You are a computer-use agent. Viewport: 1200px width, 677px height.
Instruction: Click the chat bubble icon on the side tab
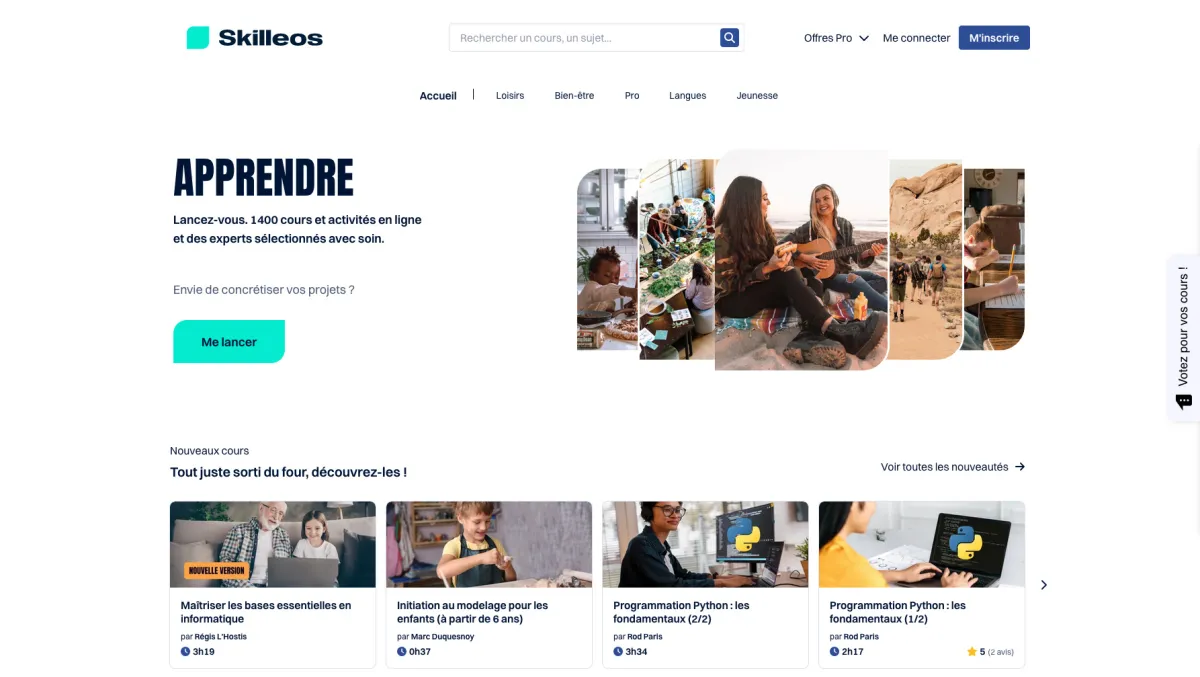[x=1184, y=402]
